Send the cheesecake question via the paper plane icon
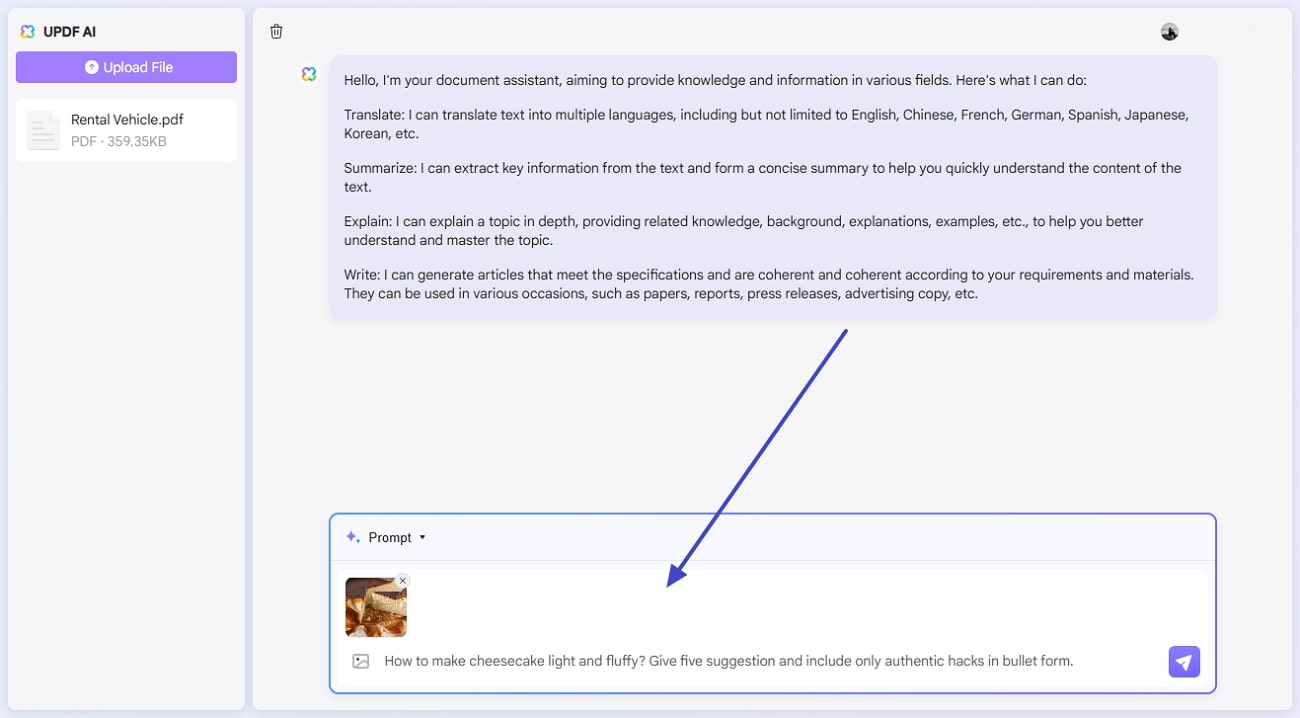 (x=1184, y=661)
